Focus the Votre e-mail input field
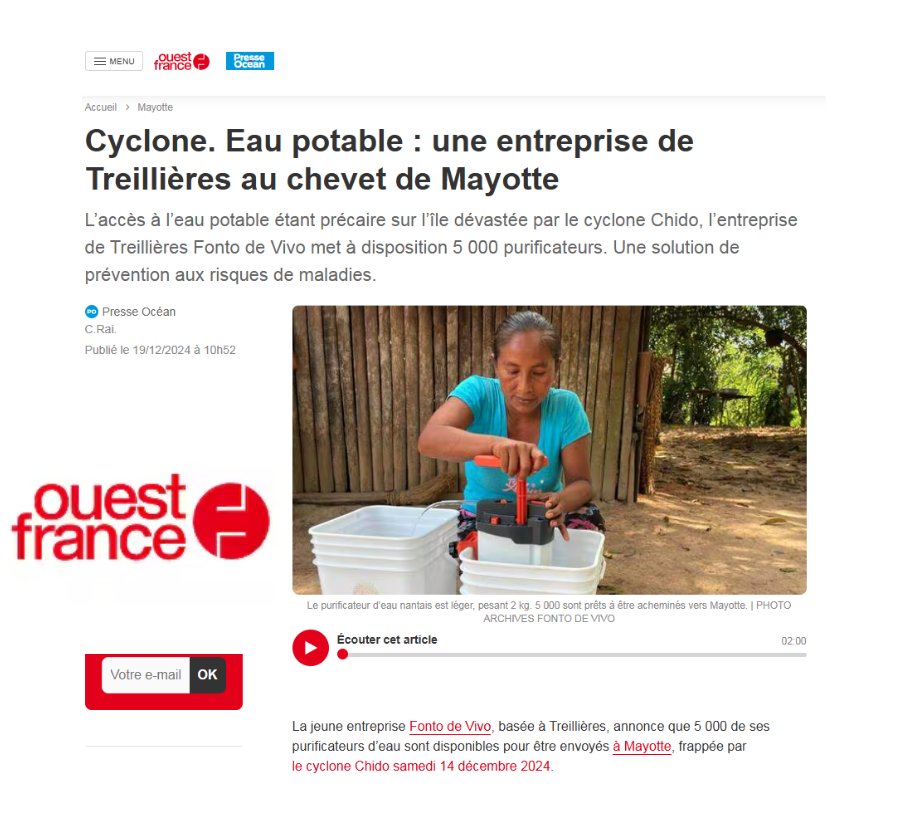Image resolution: width=908 pixels, height=818 pixels. pyautogui.click(x=146, y=675)
